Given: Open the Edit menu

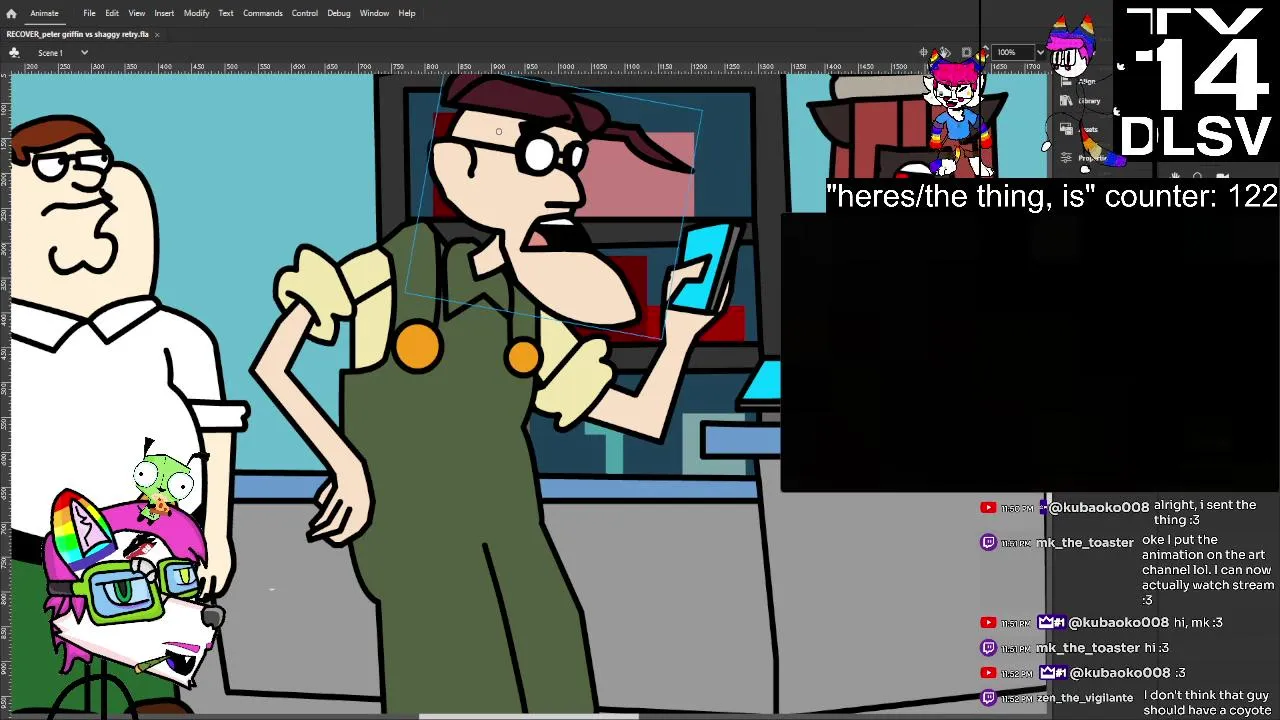Looking at the screenshot, I should tap(112, 13).
